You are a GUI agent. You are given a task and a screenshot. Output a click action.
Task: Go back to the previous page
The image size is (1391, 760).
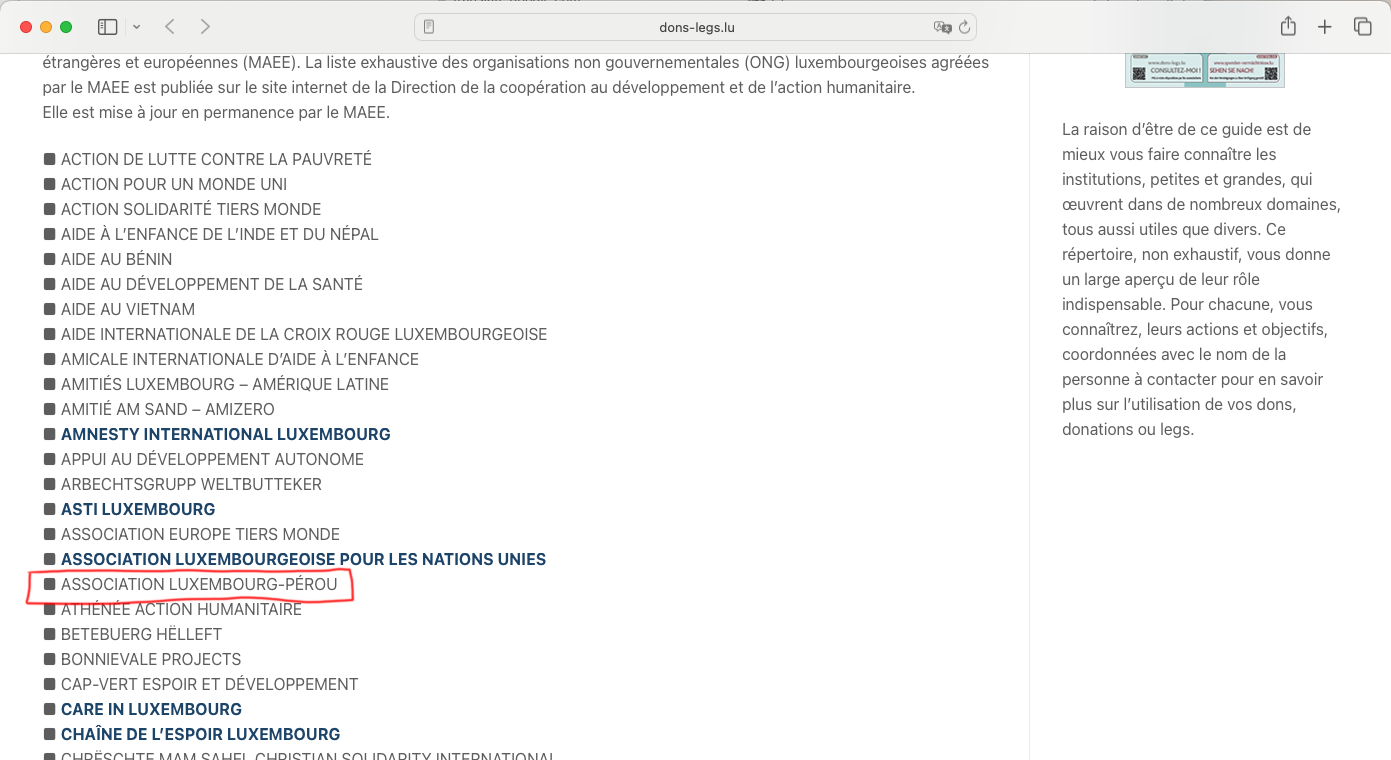click(170, 27)
